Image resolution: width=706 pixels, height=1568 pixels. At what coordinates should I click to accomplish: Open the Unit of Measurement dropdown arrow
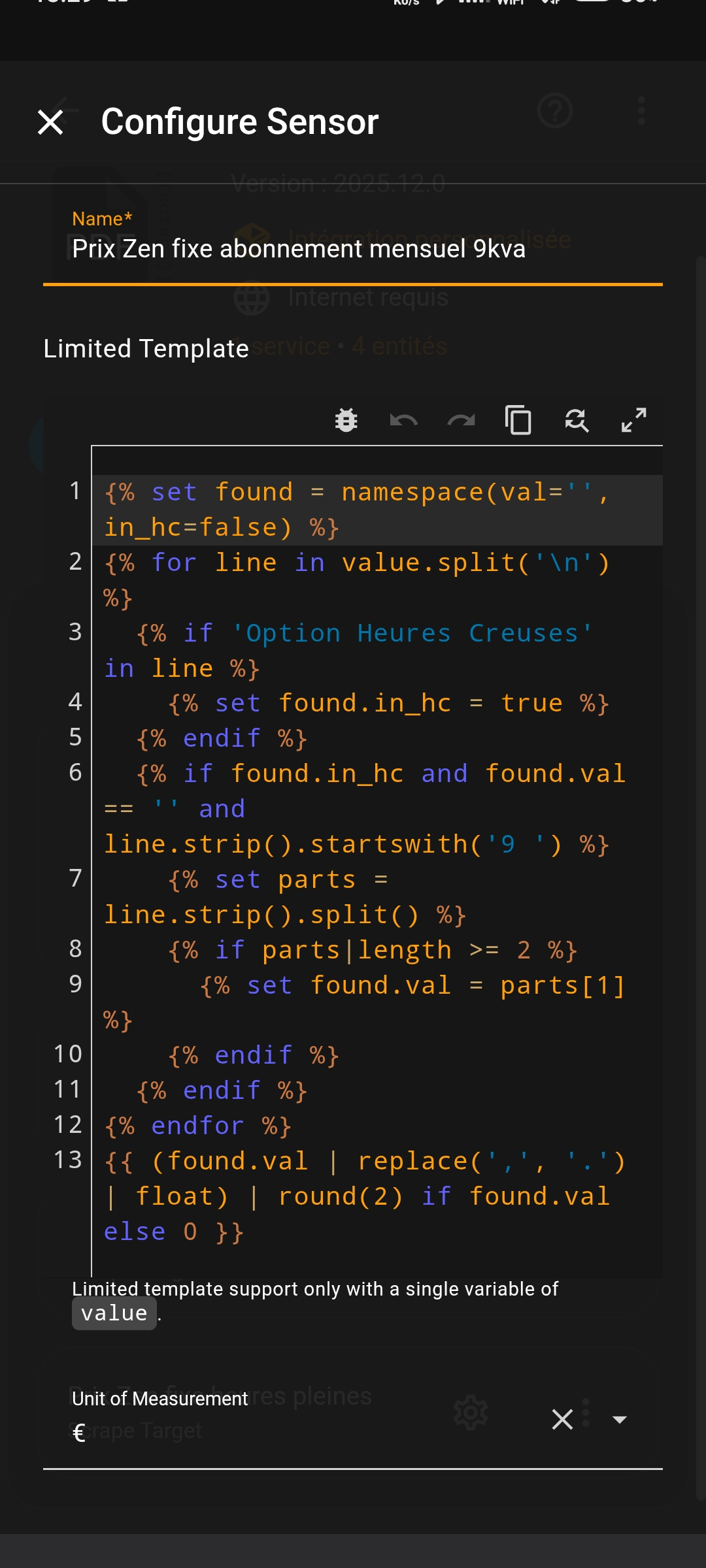coord(619,1419)
